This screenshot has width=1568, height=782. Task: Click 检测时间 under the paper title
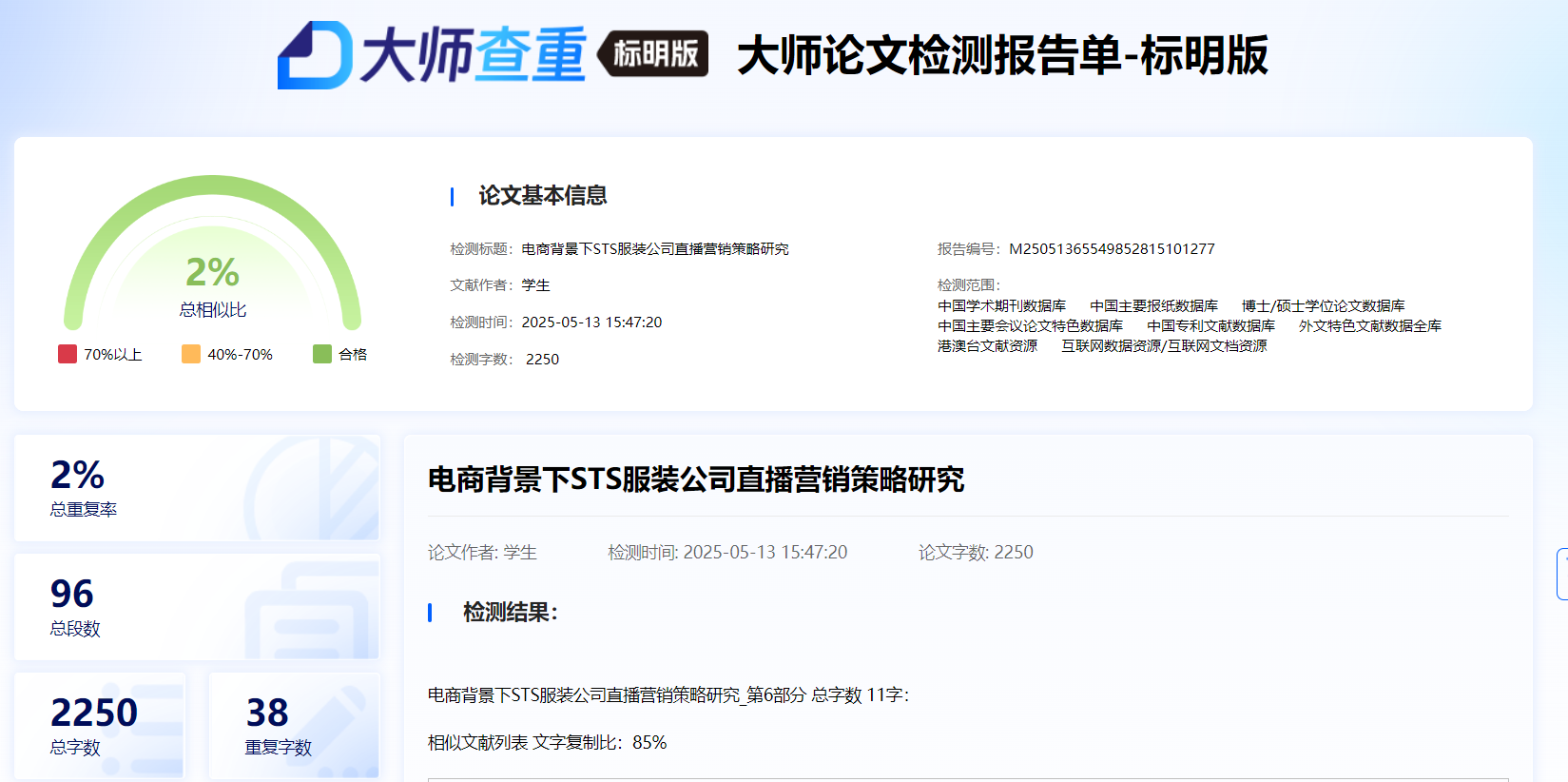[727, 553]
